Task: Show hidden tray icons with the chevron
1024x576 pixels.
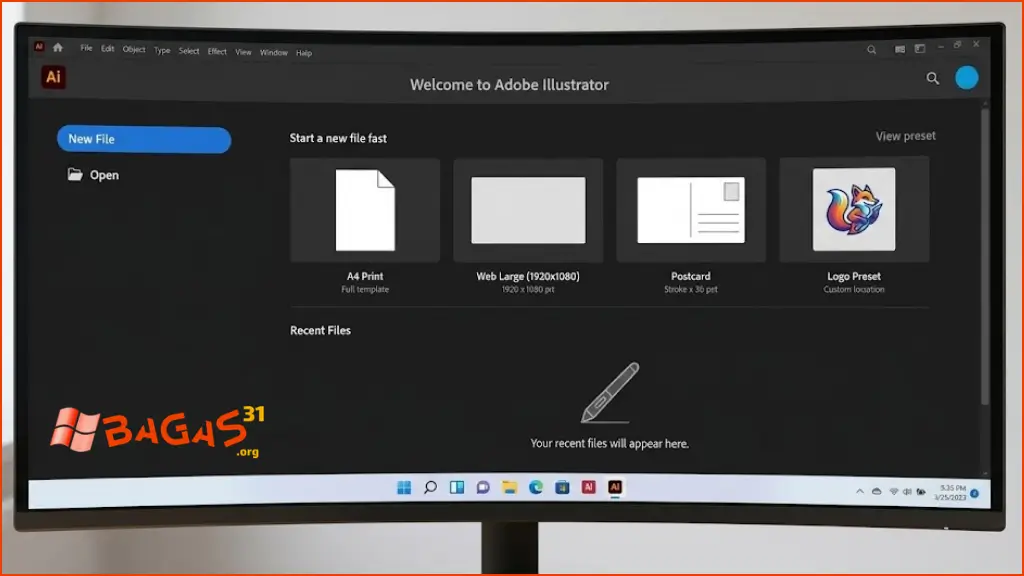Action: [x=859, y=492]
